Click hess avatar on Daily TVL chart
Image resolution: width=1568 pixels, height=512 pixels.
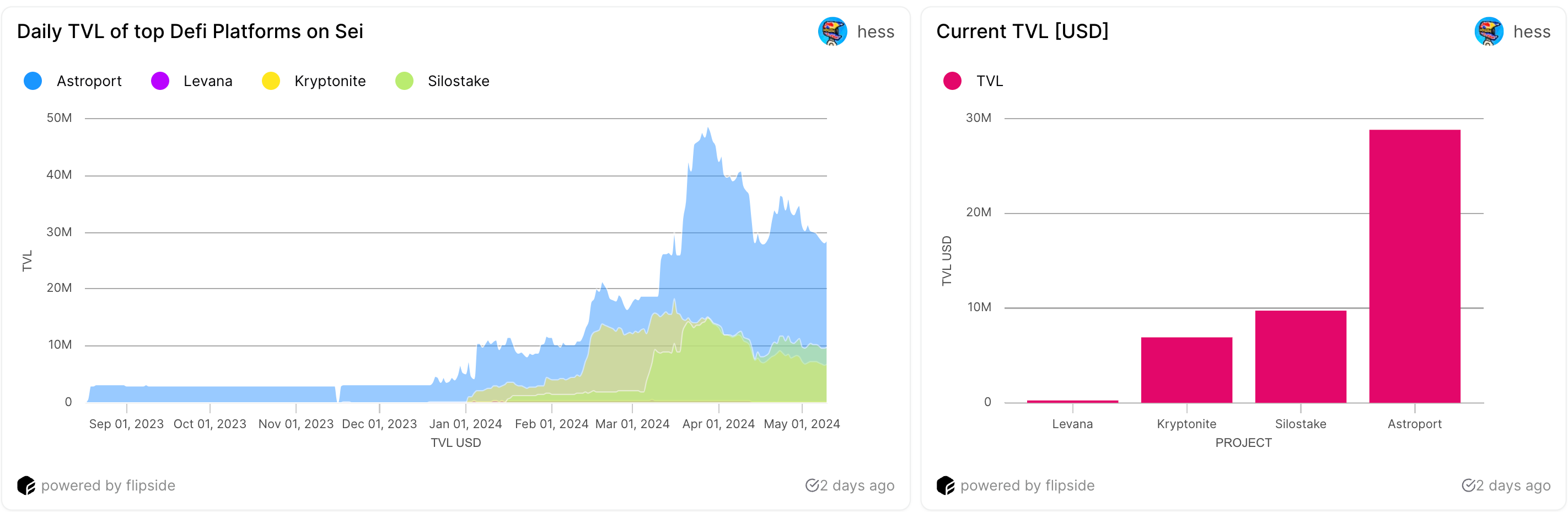click(x=832, y=31)
